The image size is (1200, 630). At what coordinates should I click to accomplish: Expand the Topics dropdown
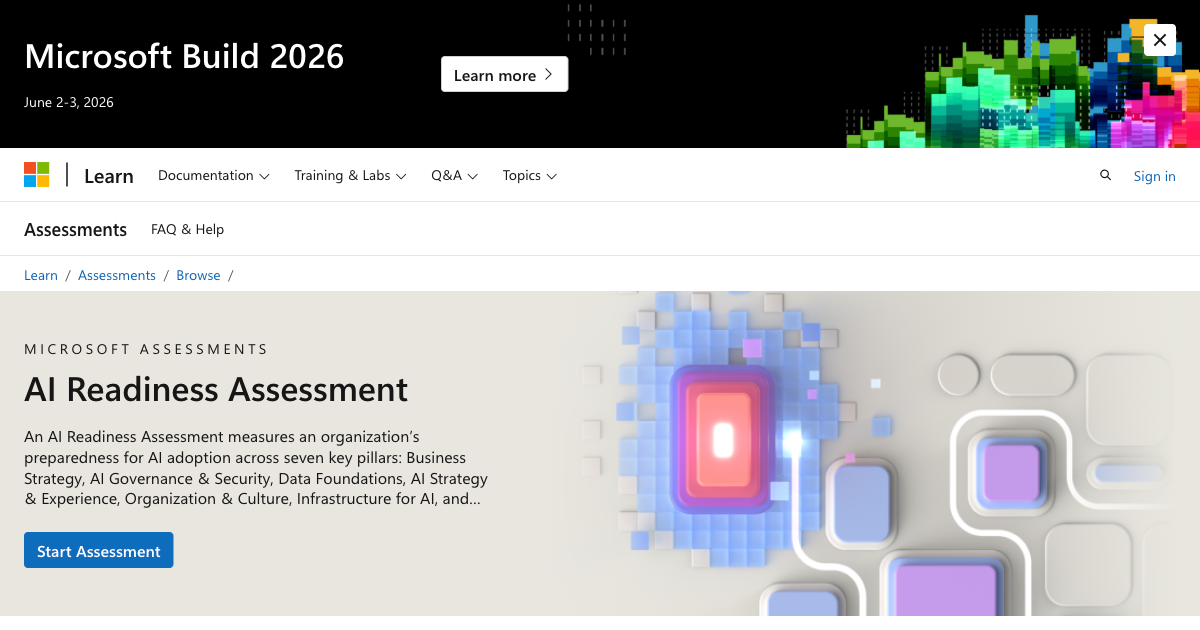click(530, 176)
